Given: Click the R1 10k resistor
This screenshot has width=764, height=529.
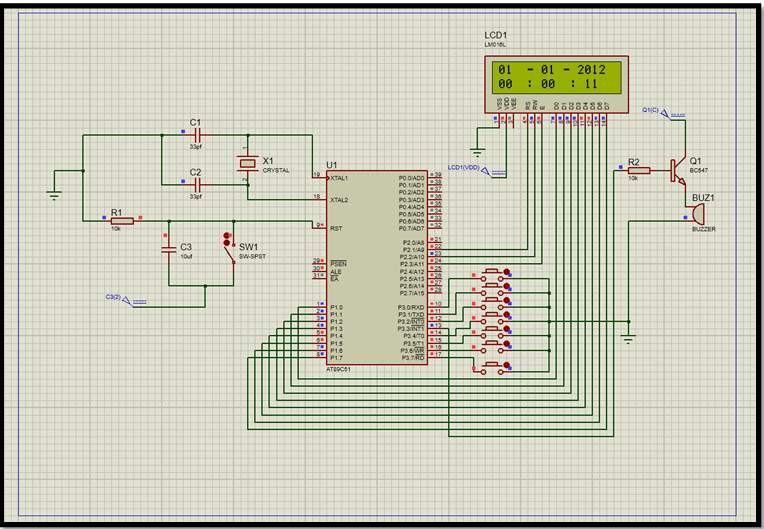Looking at the screenshot, I should pyautogui.click(x=122, y=221).
